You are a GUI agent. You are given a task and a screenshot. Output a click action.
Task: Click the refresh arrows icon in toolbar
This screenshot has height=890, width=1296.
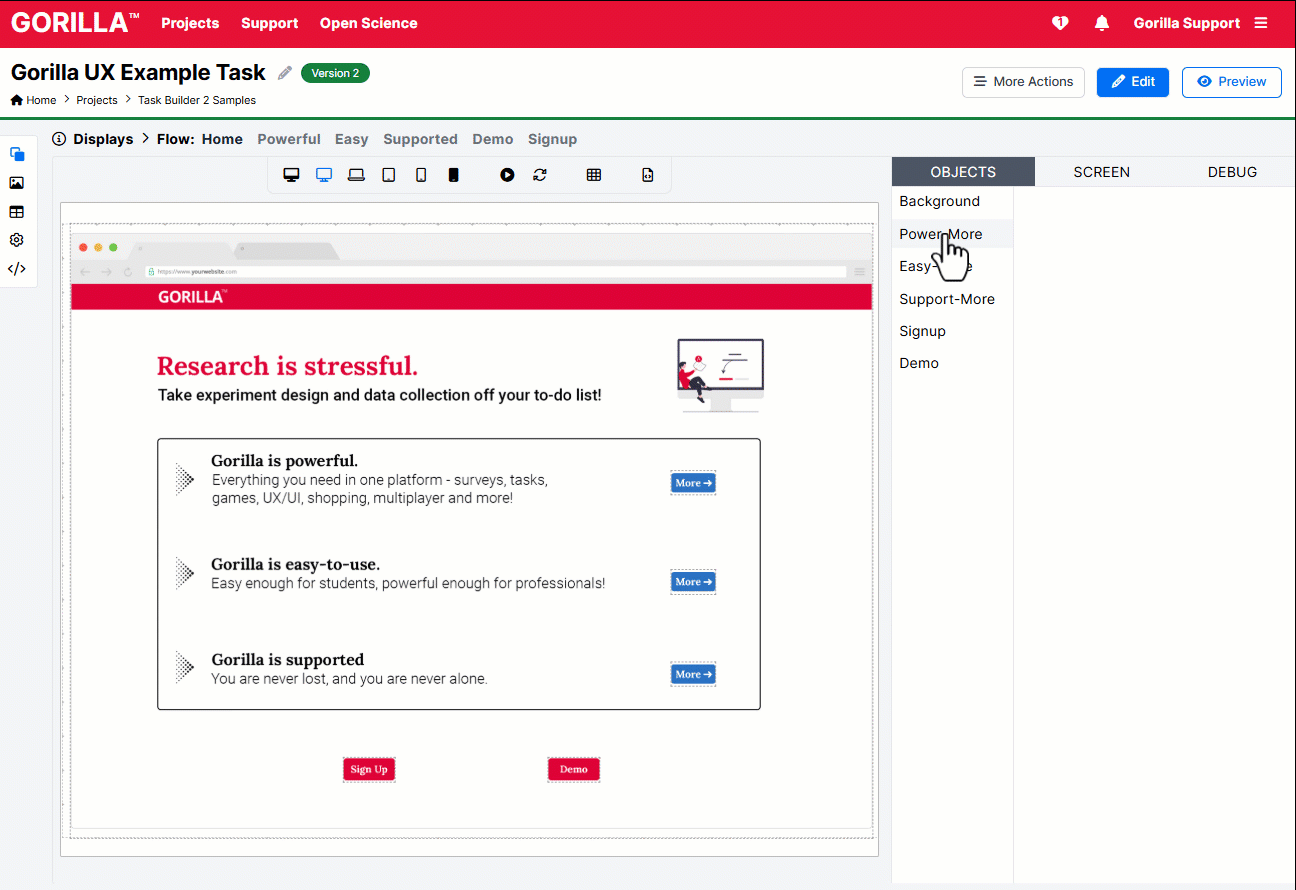click(x=540, y=175)
